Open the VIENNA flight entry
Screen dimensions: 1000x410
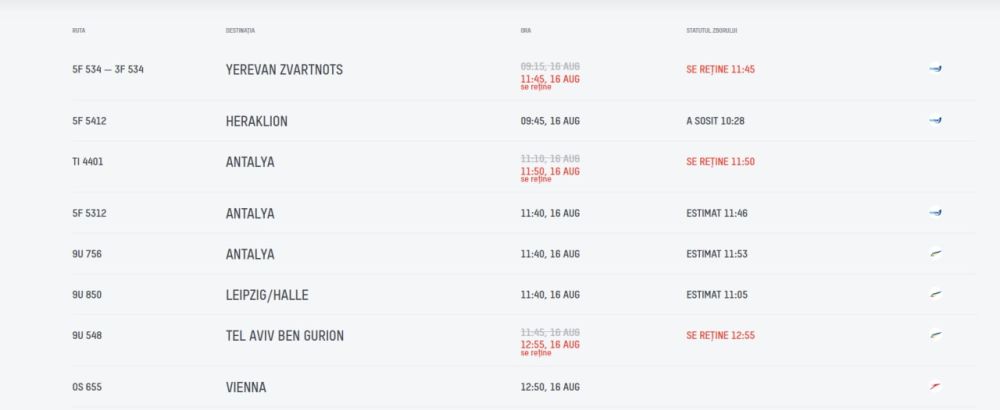click(x=246, y=387)
